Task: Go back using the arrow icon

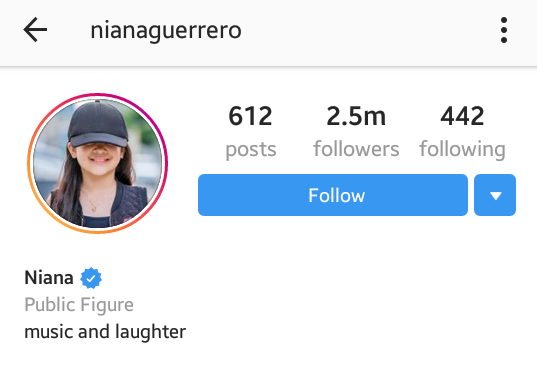Action: (35, 30)
